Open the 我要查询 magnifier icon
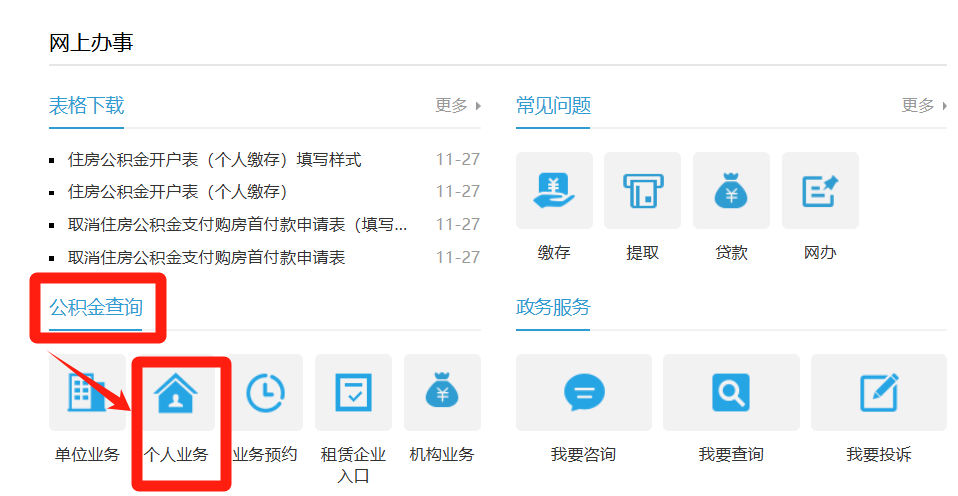Viewport: 958px width, 496px height. 731,392
